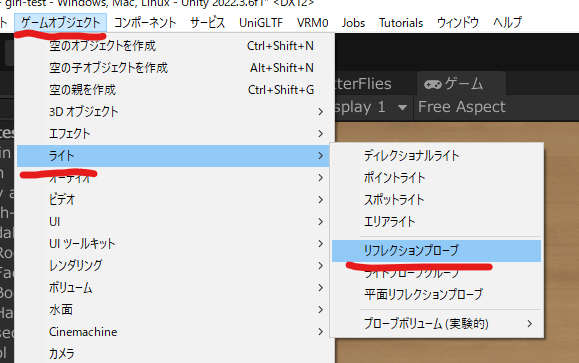Open the VRM0 menu
The width and height of the screenshot is (579, 363).
pyautogui.click(x=312, y=23)
